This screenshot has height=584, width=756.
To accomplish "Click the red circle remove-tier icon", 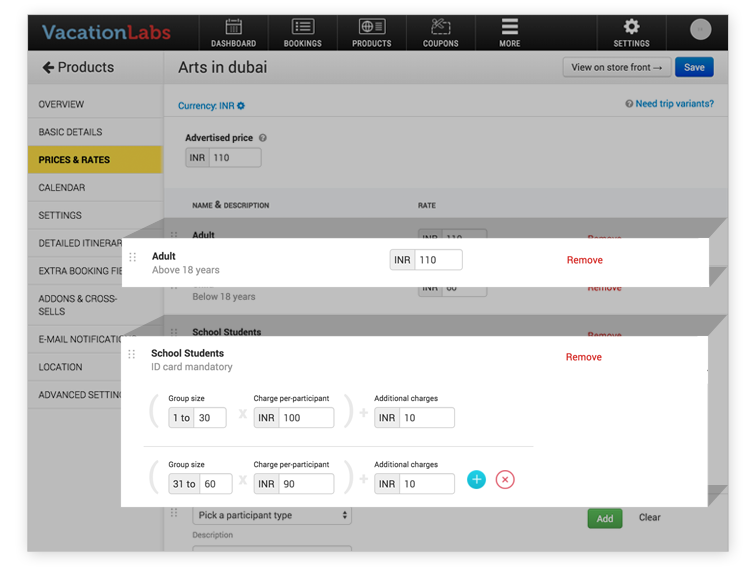I will pyautogui.click(x=505, y=480).
